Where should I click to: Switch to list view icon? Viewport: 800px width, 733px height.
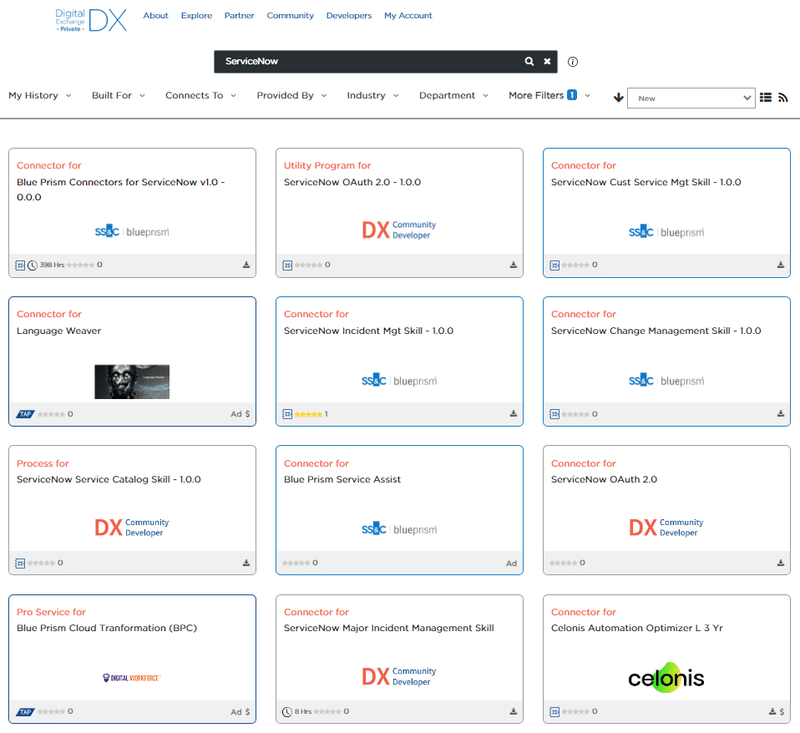coord(765,97)
